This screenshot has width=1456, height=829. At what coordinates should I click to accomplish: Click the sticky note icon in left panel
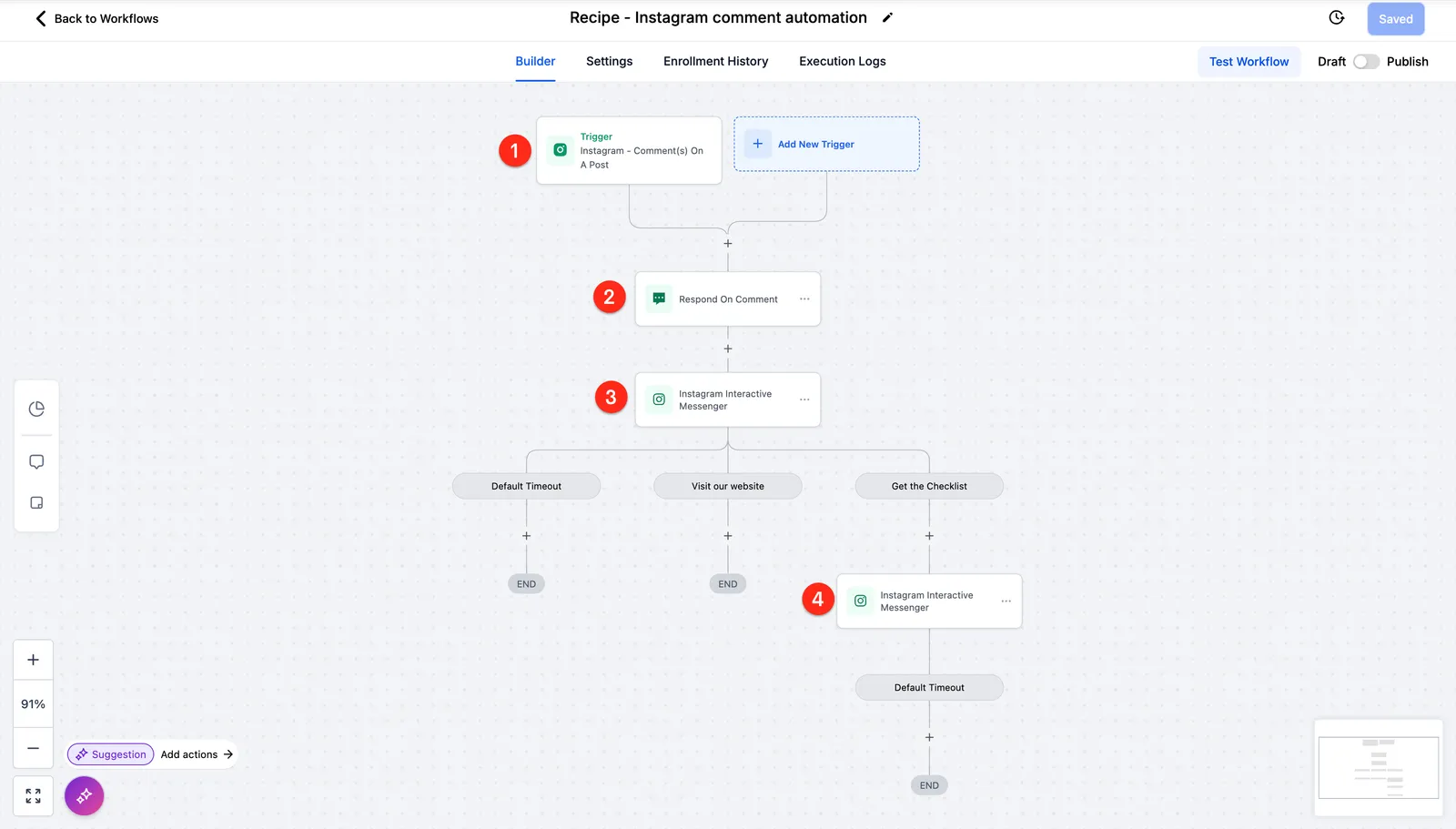pos(36,502)
